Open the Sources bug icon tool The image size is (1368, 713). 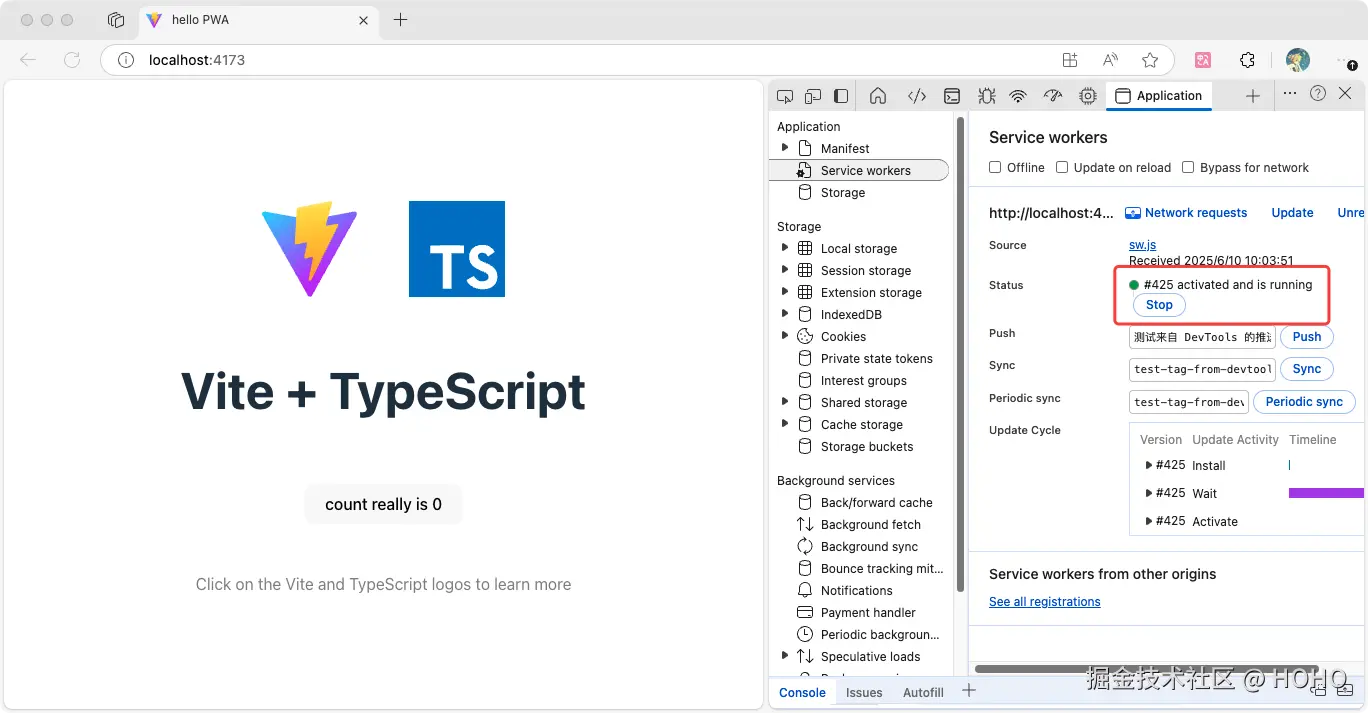pos(987,96)
